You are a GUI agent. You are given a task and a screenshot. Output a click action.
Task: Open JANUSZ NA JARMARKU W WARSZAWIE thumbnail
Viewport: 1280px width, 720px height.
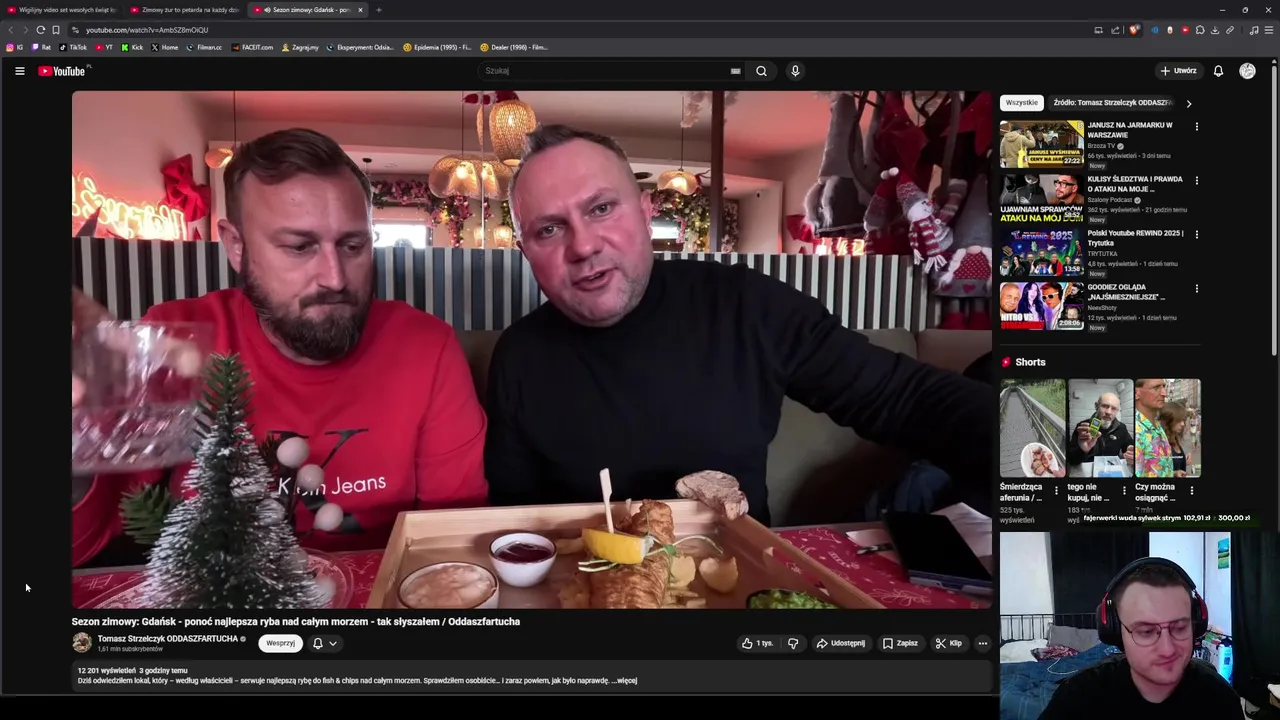point(1042,143)
